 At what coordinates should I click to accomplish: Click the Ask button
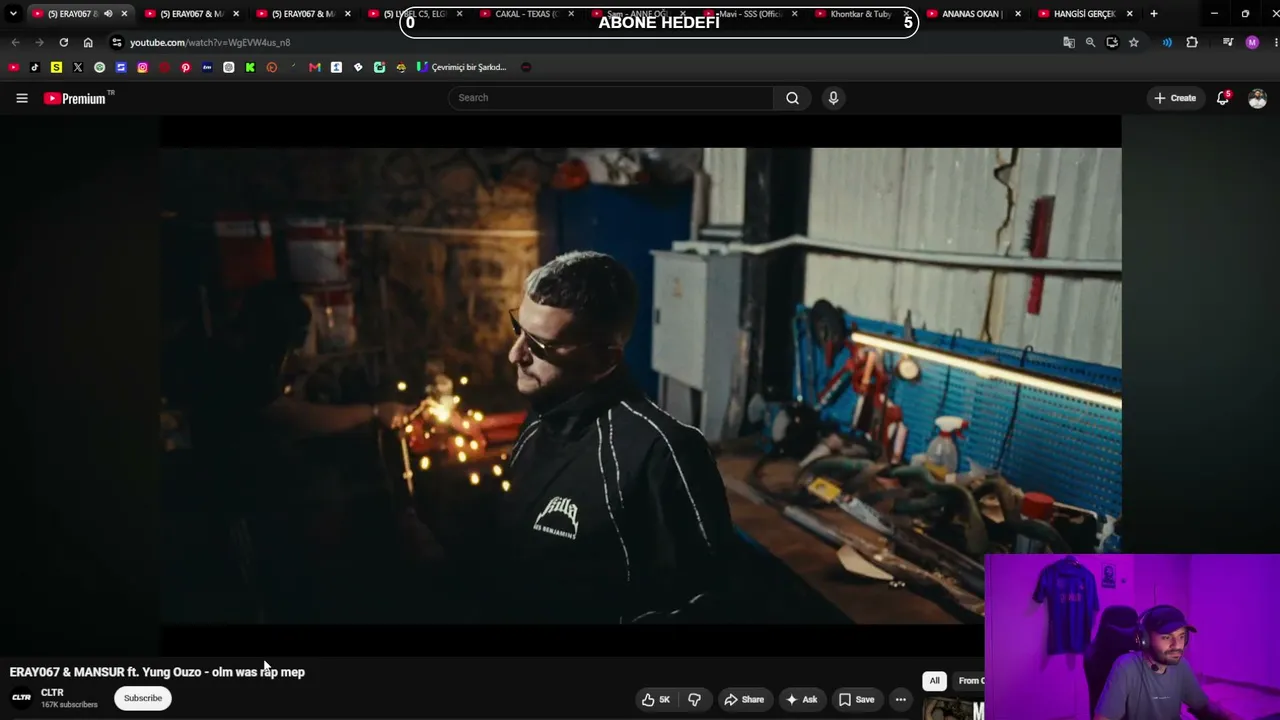(x=802, y=699)
